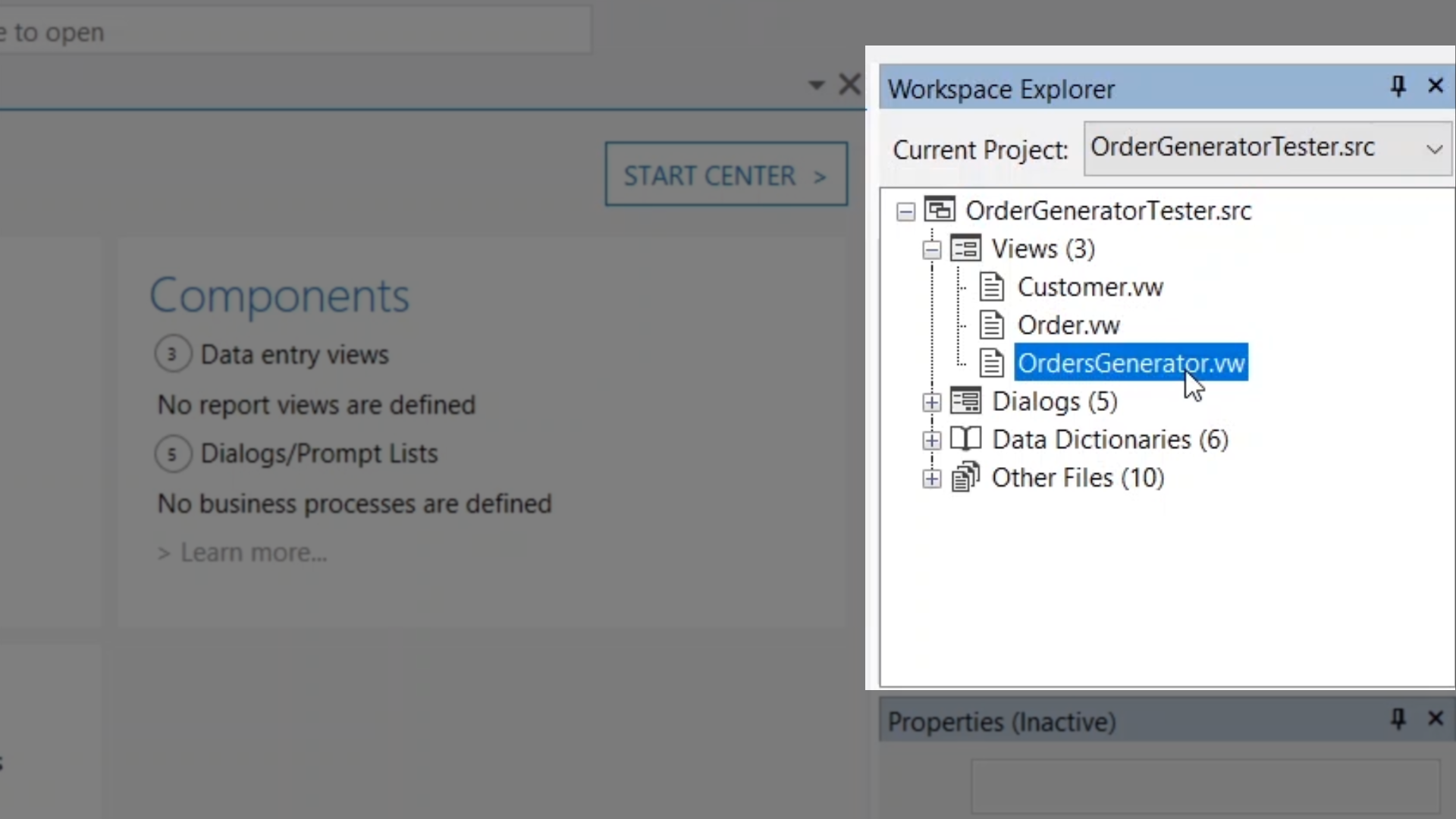Pin the Properties (Inactive) panel

1398,718
